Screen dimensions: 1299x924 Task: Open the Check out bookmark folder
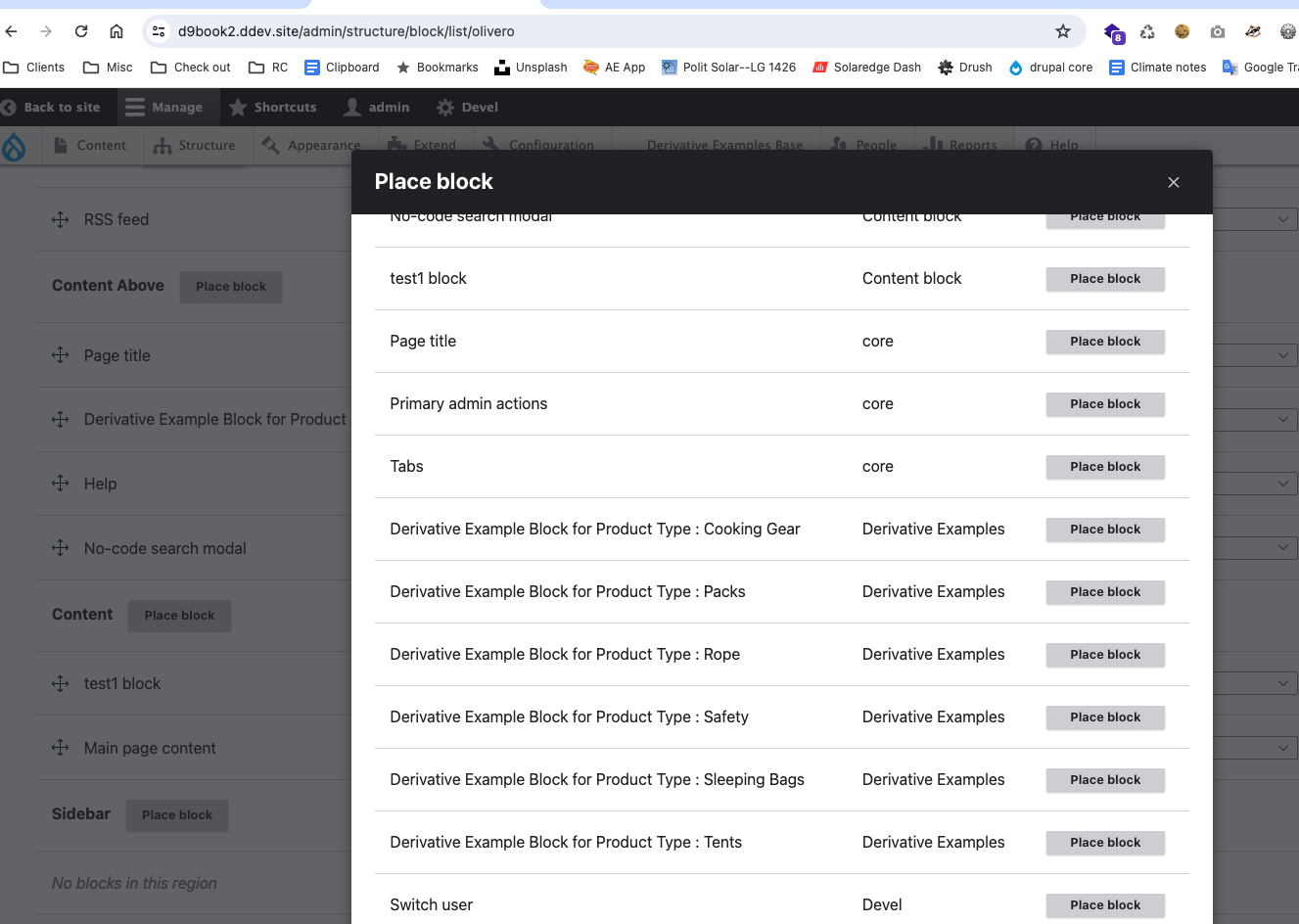coord(191,68)
